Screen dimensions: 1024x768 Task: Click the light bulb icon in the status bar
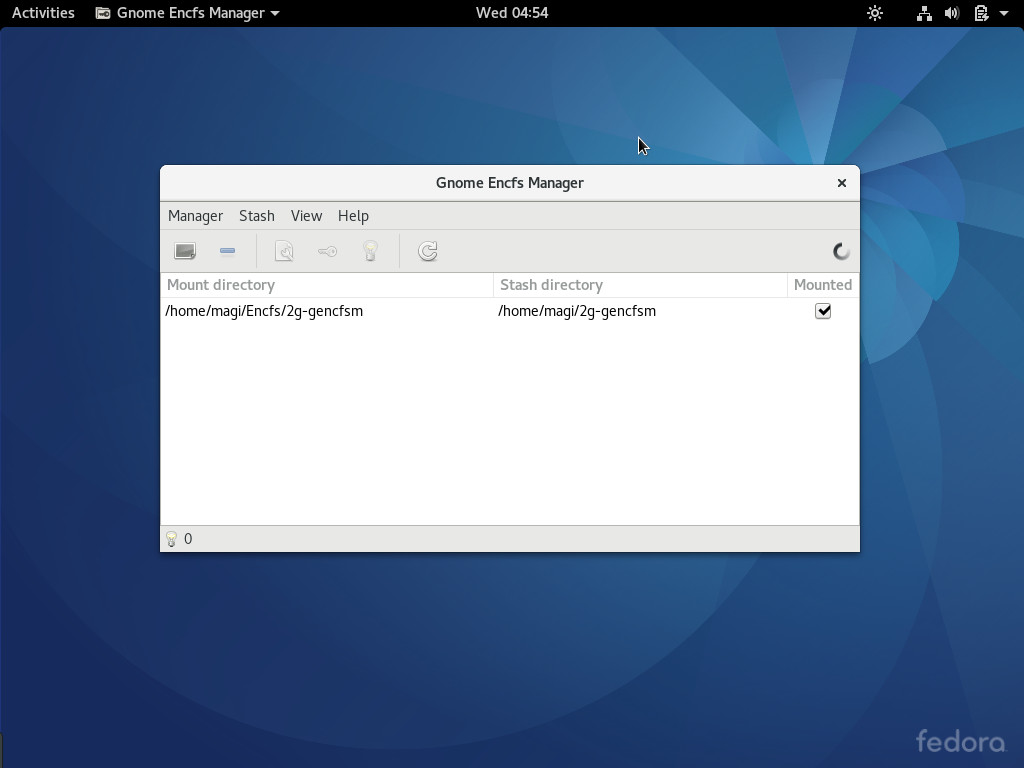(172, 538)
